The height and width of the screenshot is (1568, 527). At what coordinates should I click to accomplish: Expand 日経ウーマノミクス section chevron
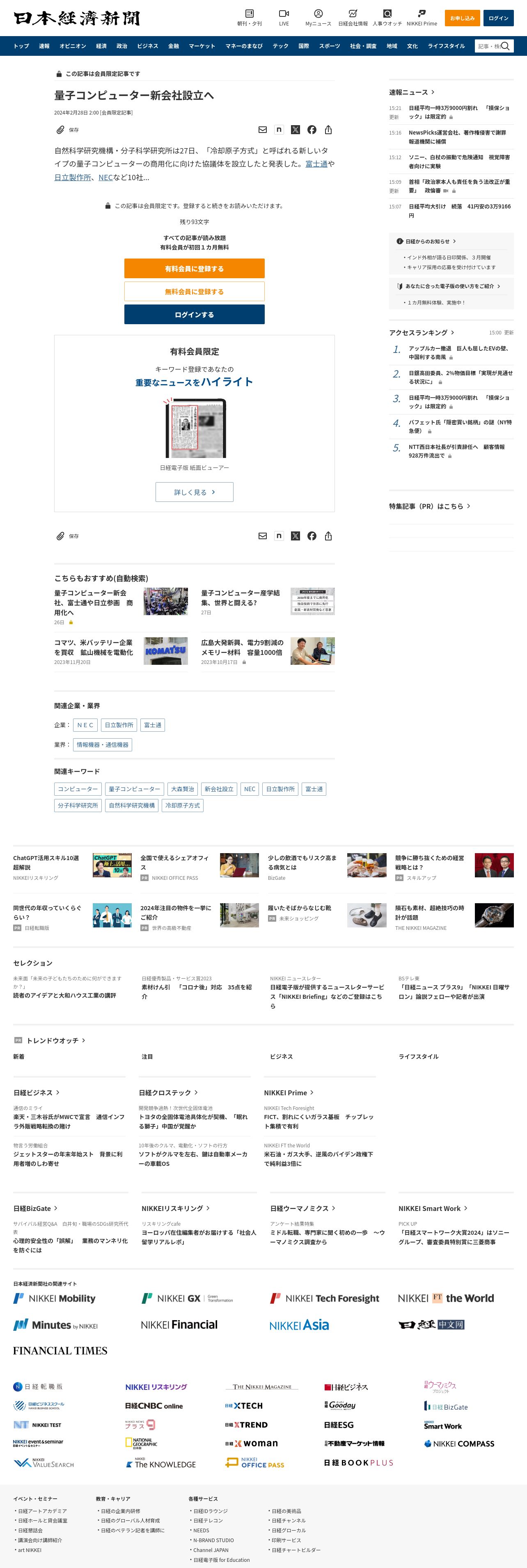click(x=333, y=1208)
